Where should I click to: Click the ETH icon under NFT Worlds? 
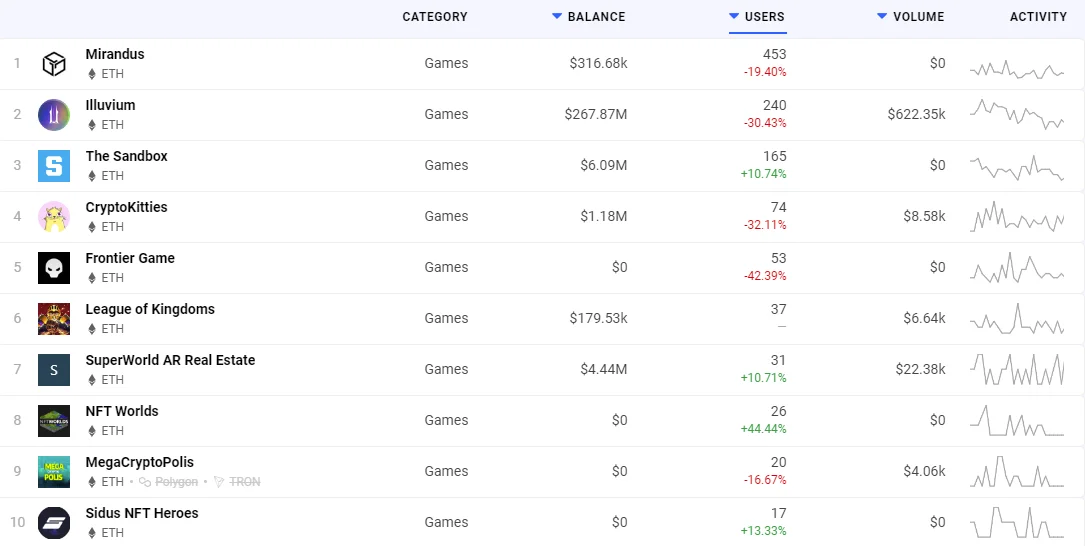coord(91,430)
